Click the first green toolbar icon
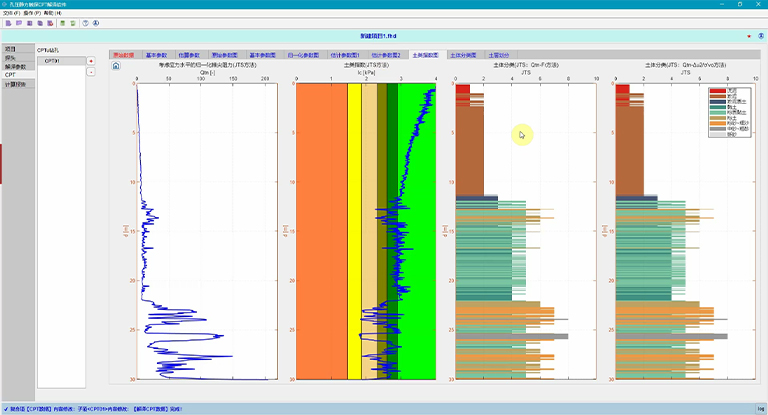Viewport: 768px width, 415px height. pyautogui.click(x=62, y=21)
